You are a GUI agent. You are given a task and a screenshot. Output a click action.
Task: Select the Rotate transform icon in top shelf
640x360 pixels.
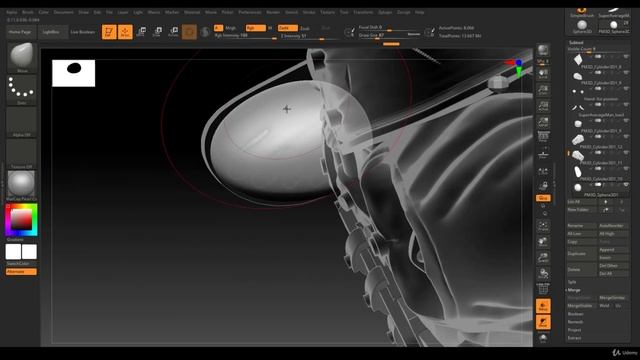click(x=173, y=32)
